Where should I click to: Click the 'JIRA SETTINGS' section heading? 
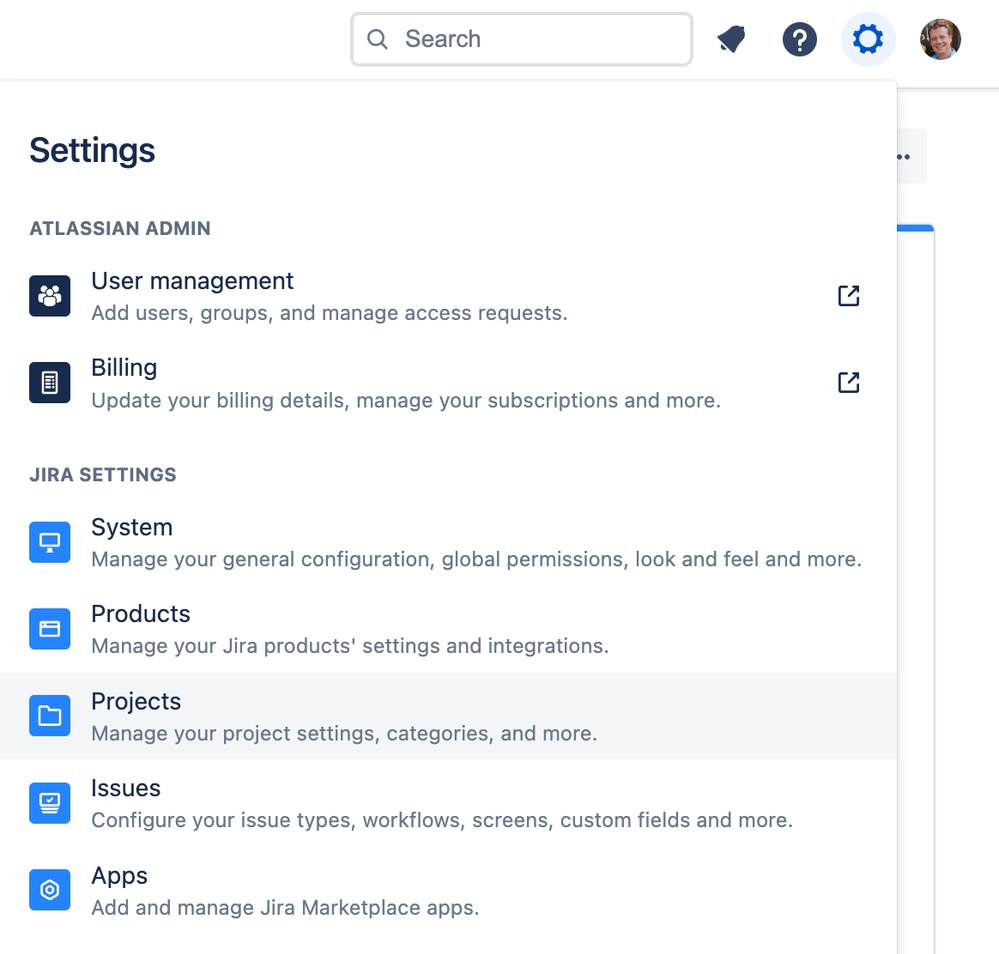click(x=103, y=475)
